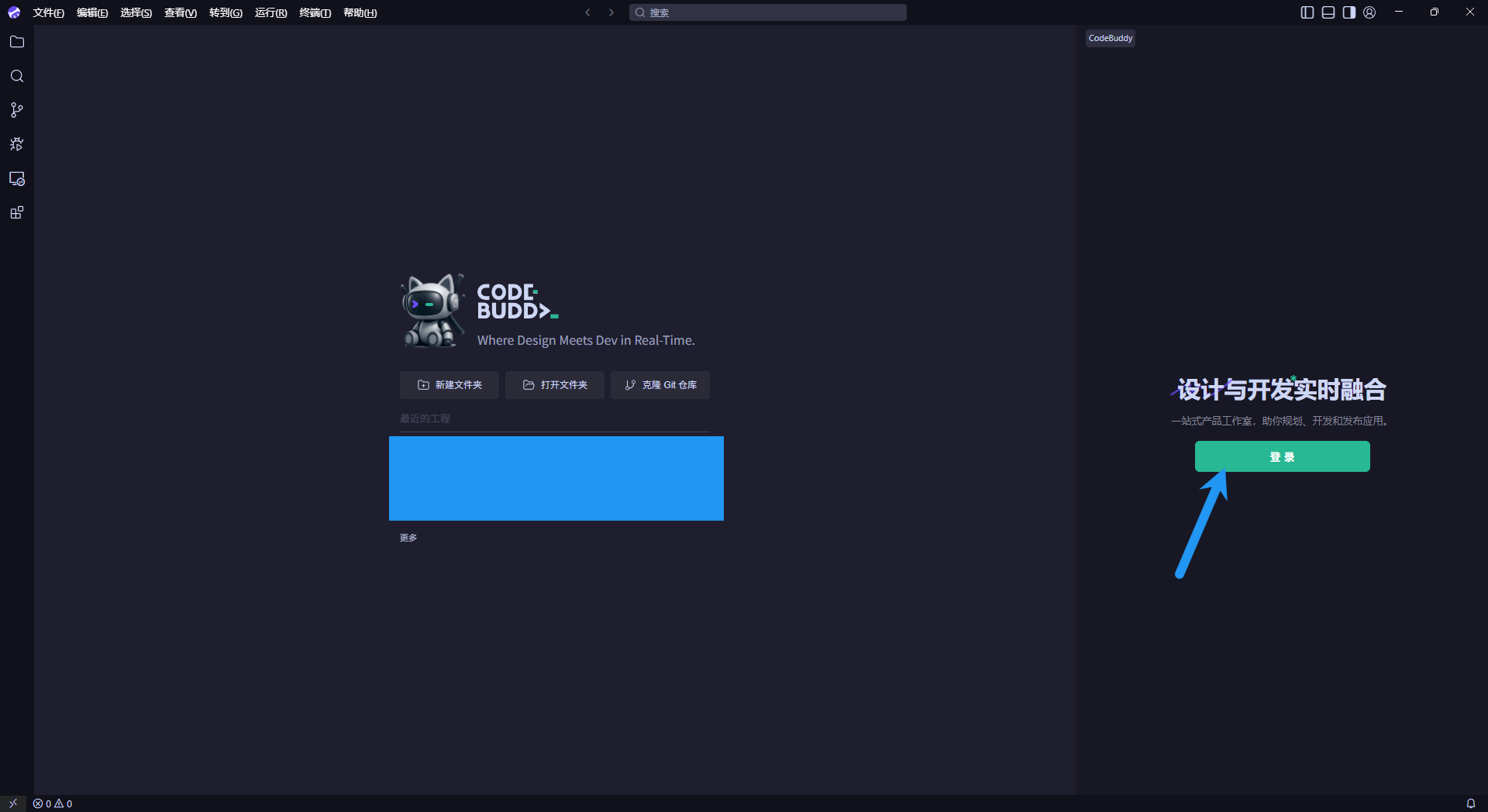Open the Remote Explorer view
The height and width of the screenshot is (812, 1488).
pyautogui.click(x=17, y=179)
